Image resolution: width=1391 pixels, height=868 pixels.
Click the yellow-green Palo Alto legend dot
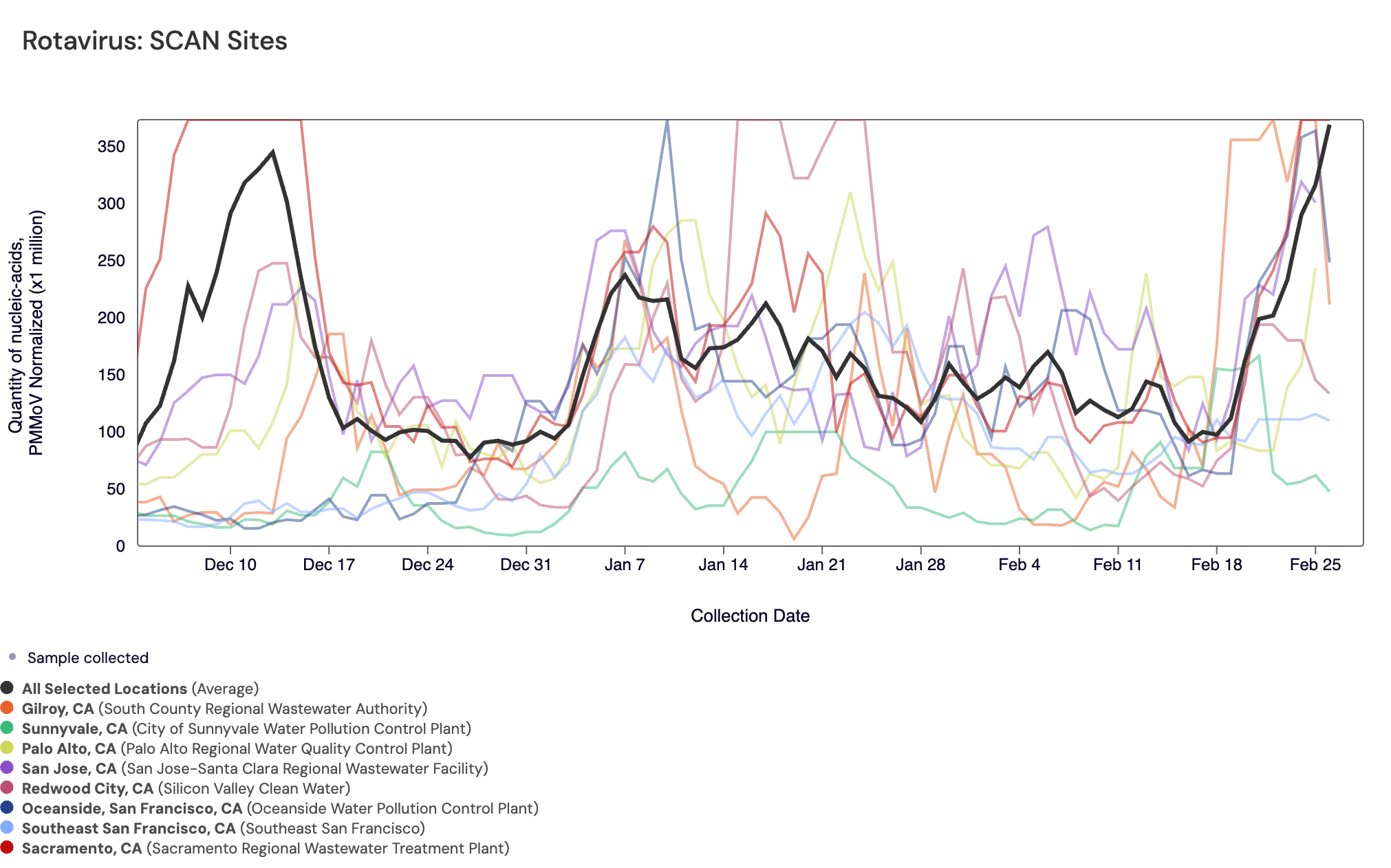pyautogui.click(x=7, y=748)
